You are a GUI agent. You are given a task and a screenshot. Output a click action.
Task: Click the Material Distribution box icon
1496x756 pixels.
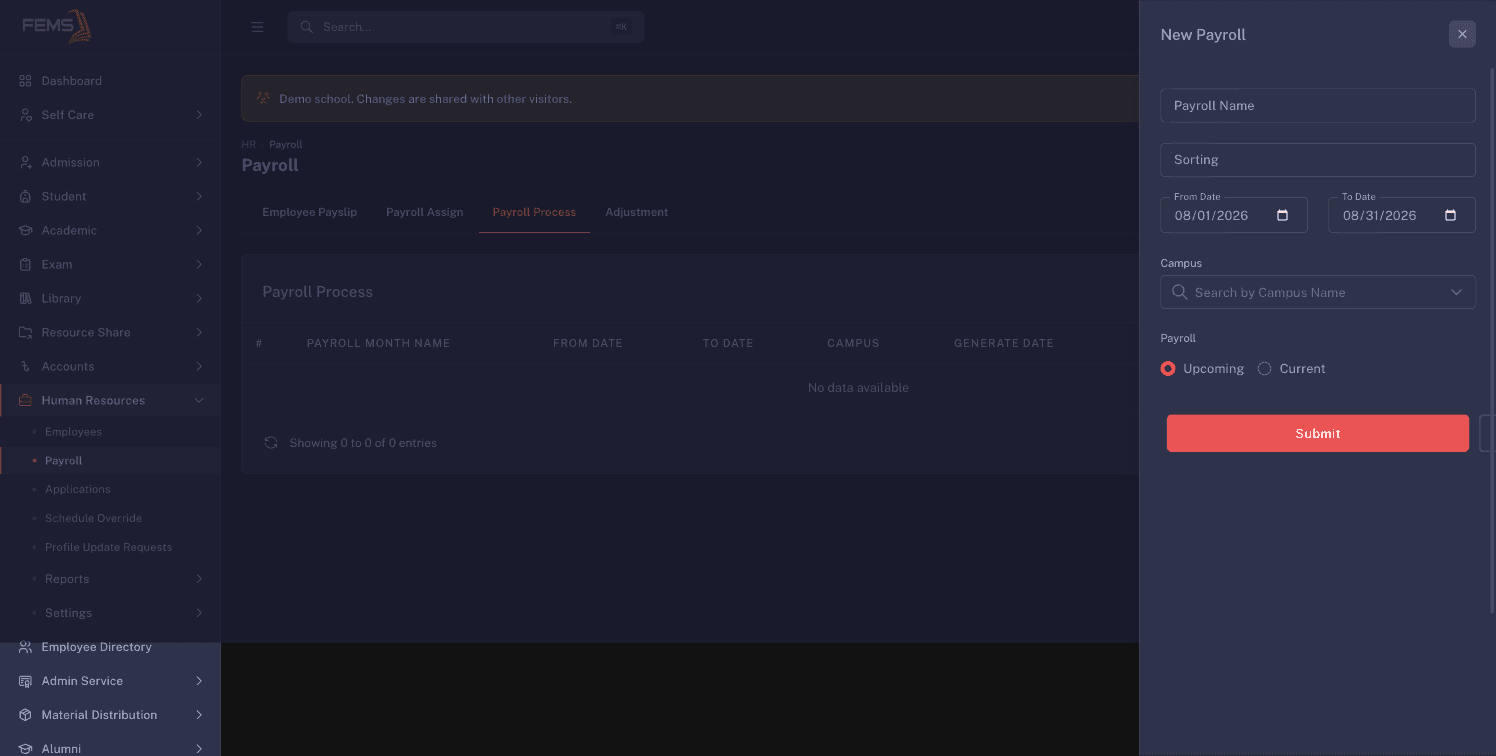[x=26, y=715]
